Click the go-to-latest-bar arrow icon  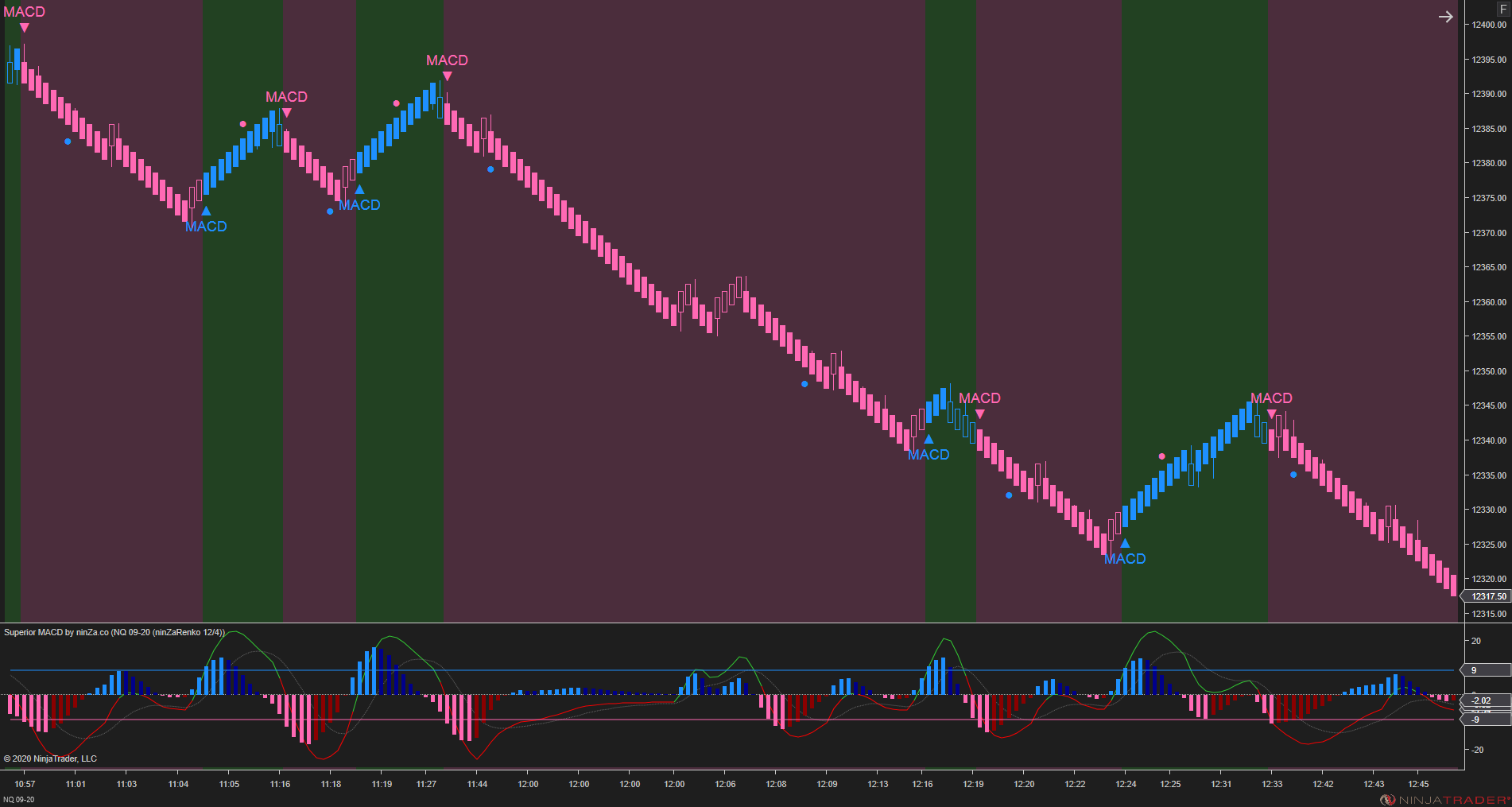click(x=1447, y=16)
